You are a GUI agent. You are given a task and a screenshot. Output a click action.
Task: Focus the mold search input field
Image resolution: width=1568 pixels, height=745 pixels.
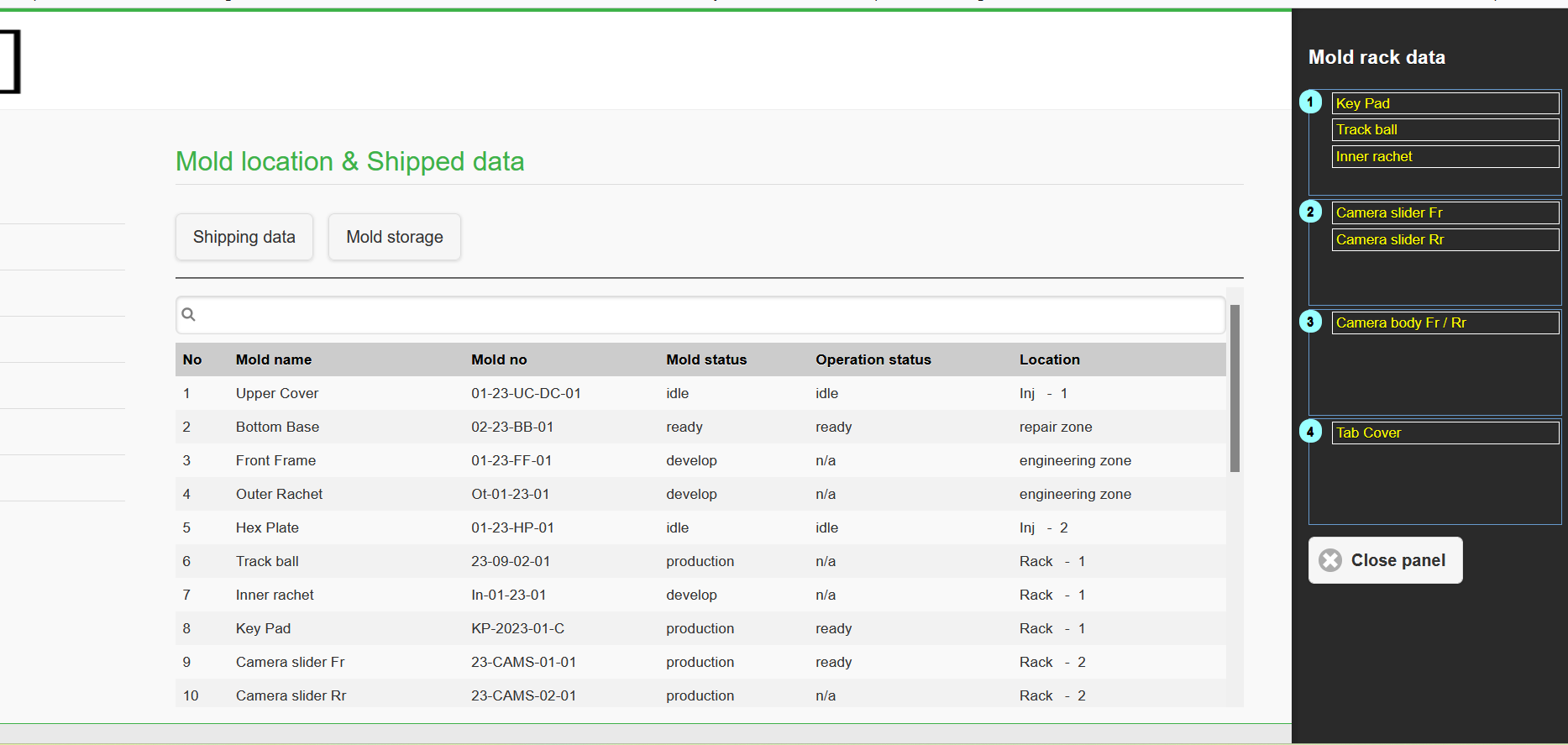click(705, 315)
